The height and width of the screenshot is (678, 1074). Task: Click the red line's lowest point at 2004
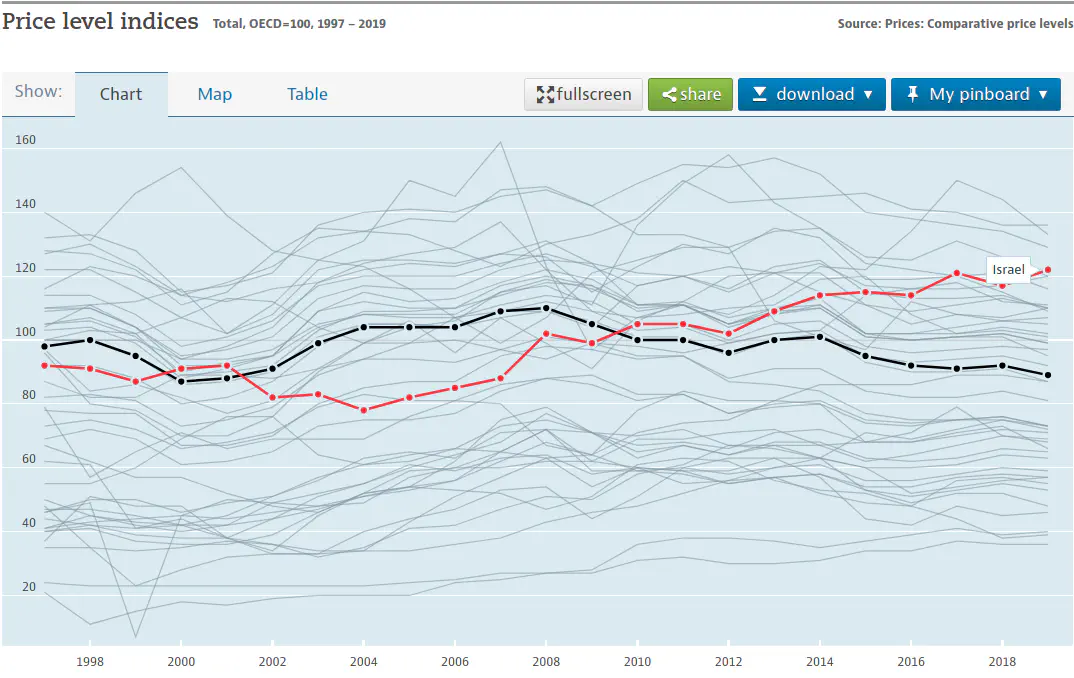pyautogui.click(x=363, y=410)
